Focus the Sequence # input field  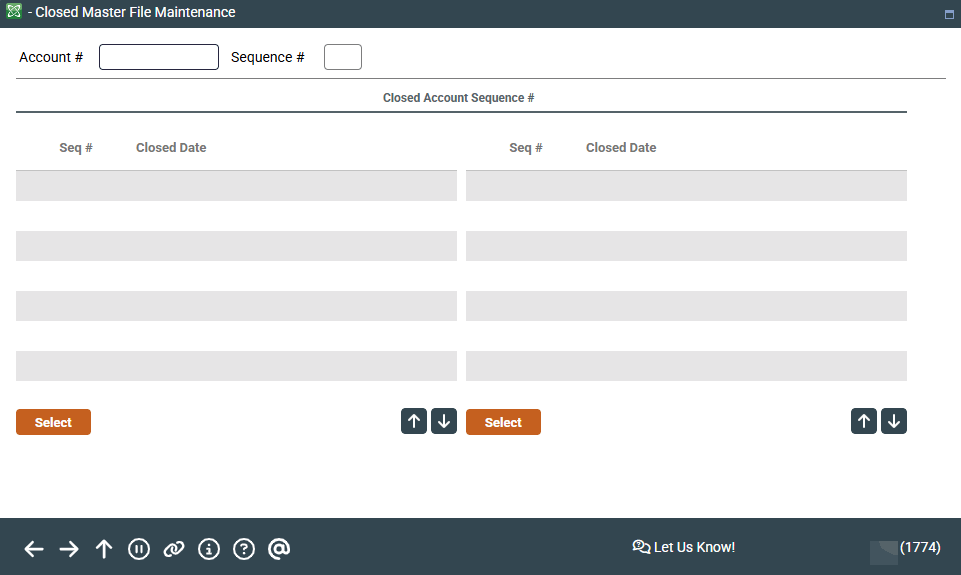point(342,57)
